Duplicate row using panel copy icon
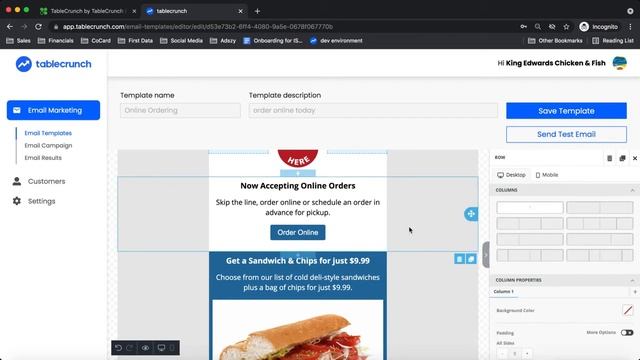The width and height of the screenshot is (640, 360). [622, 158]
